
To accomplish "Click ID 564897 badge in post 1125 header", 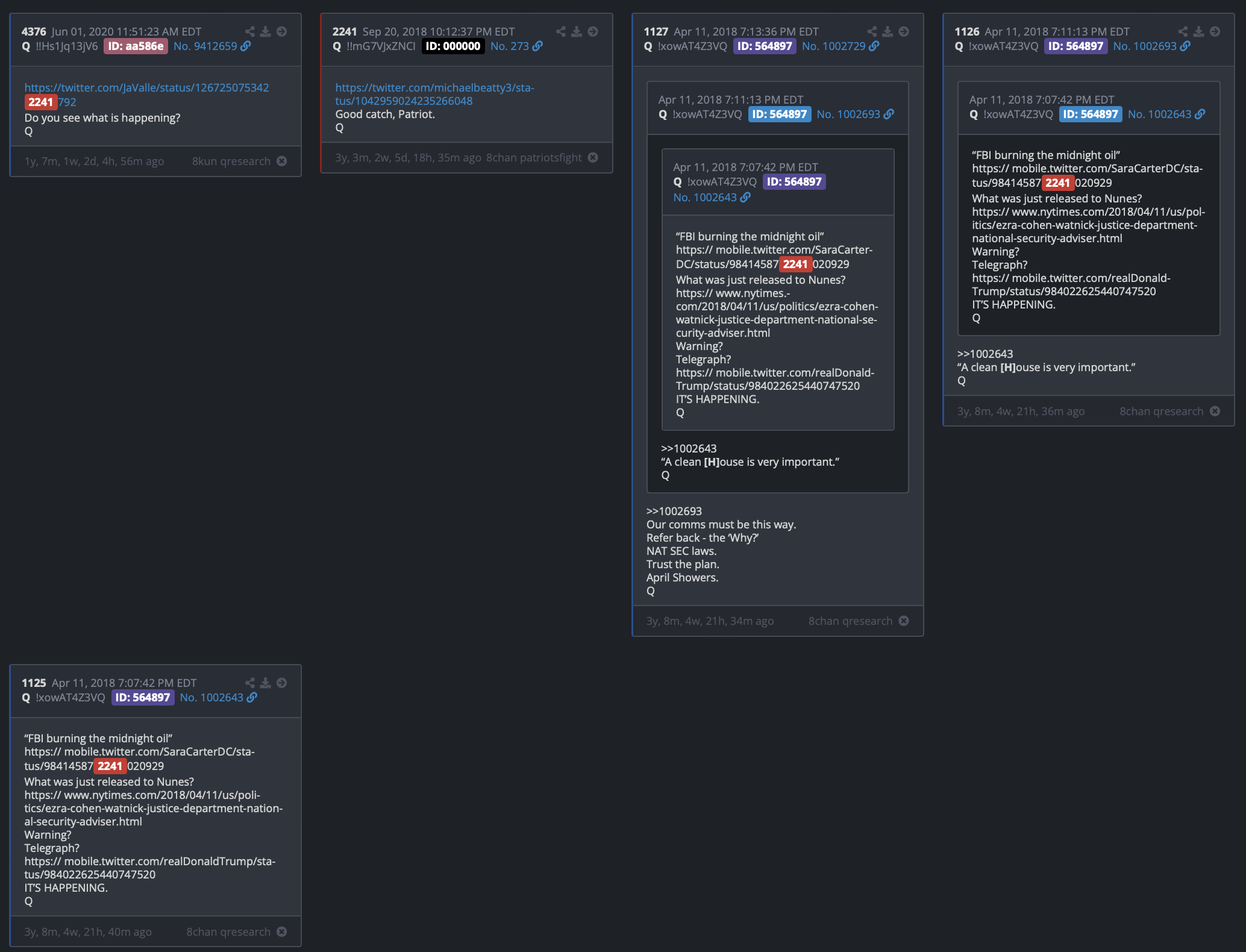I will (x=142, y=697).
